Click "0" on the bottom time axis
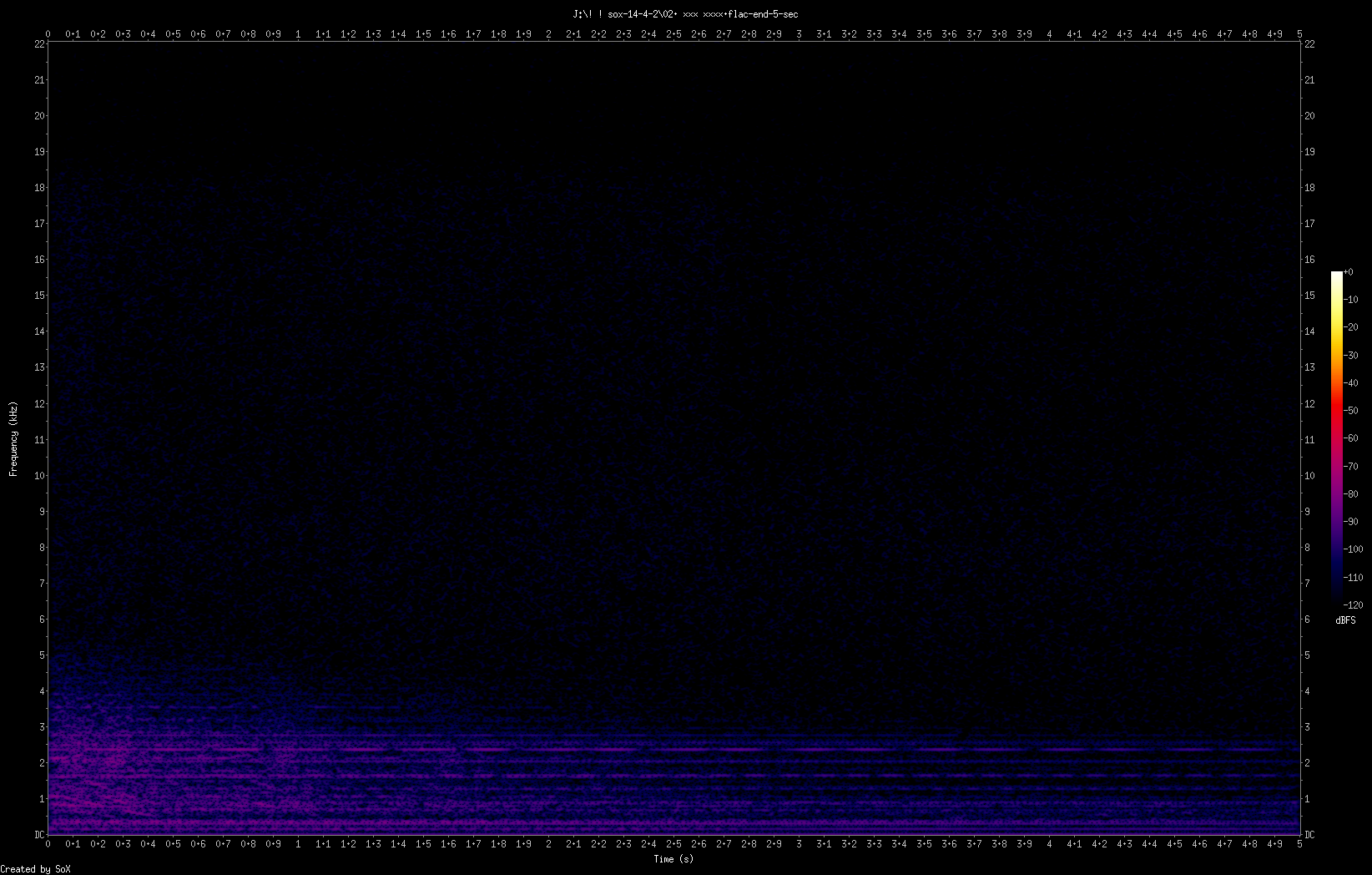 (x=48, y=844)
